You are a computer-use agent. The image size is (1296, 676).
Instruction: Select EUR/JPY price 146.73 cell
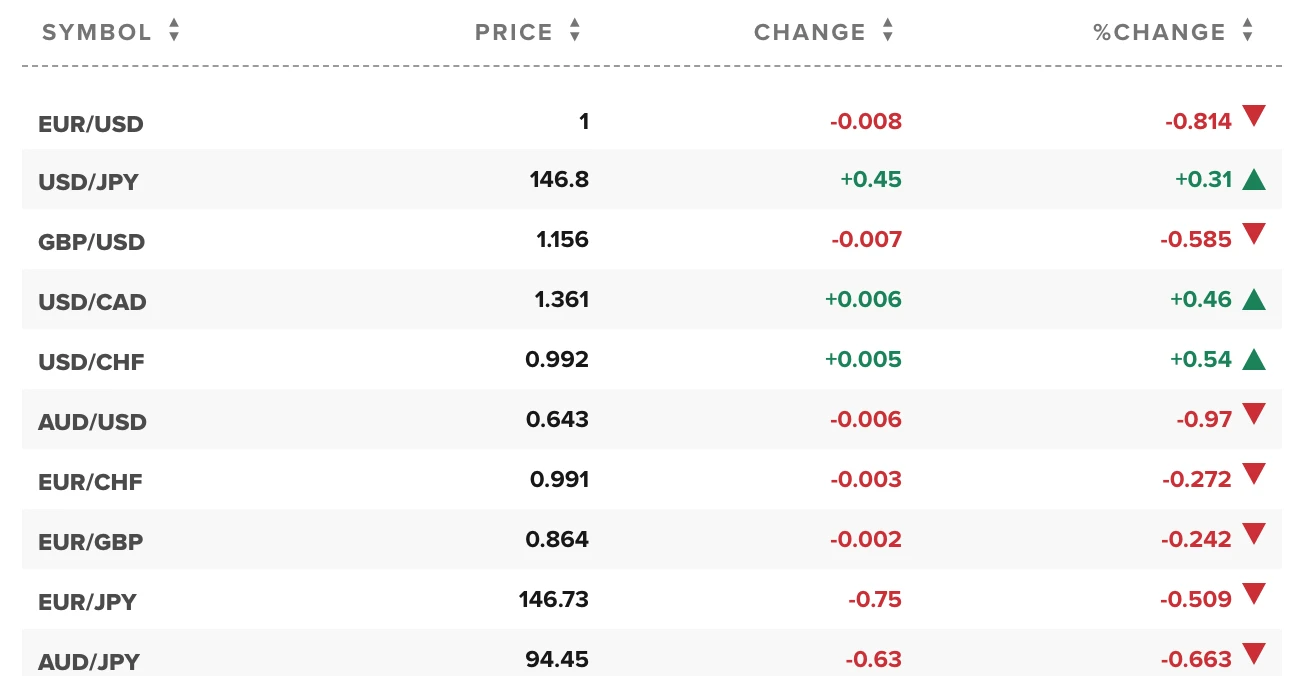click(554, 600)
